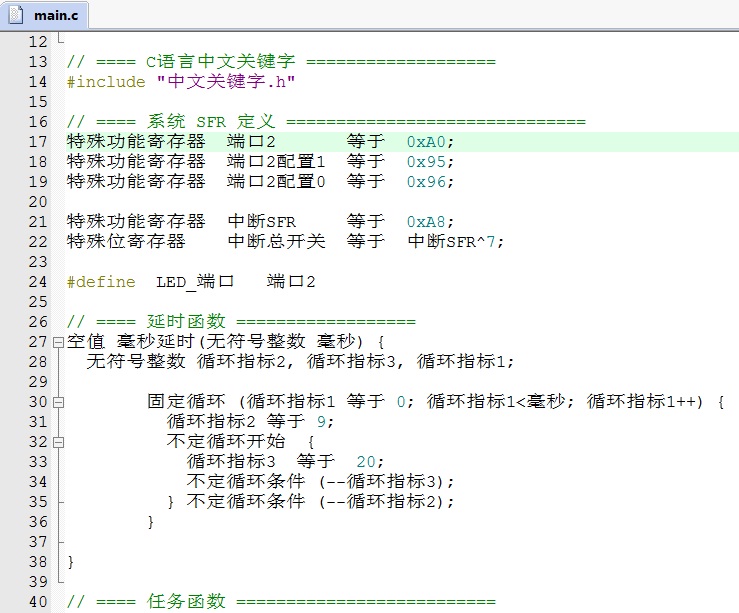Viewport: 739px width, 613px height.
Task: Select the main.c editor tab
Action: pyautogui.click(x=45, y=15)
